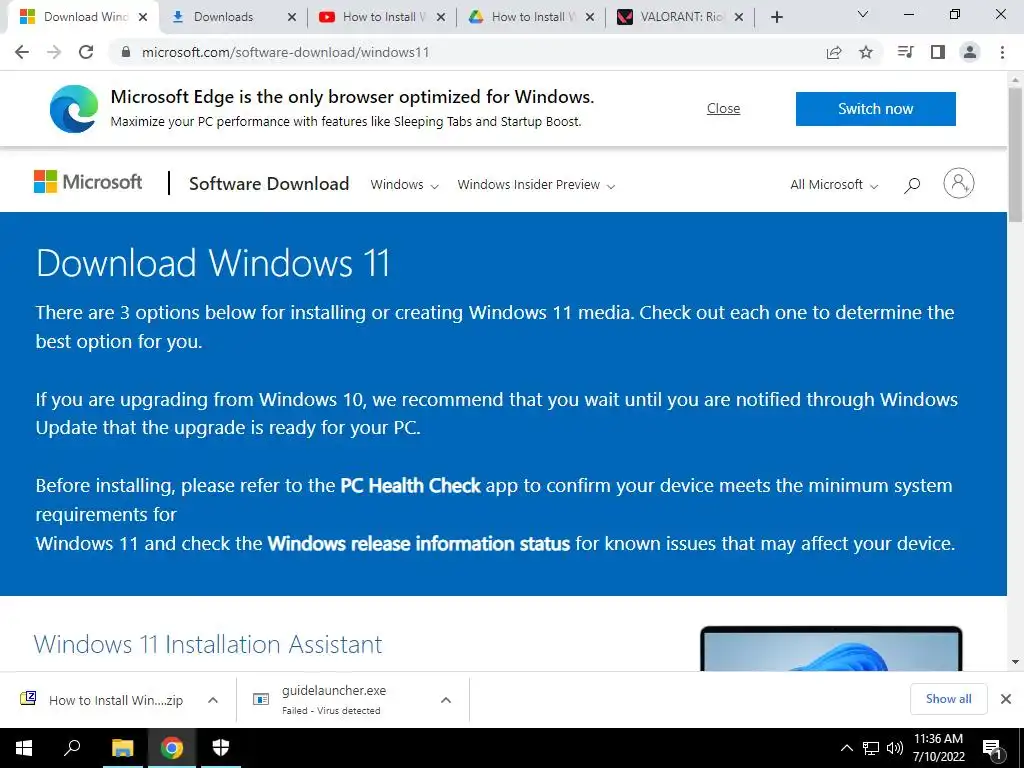Viewport: 1024px width, 768px height.
Task: Show hidden system tray icons
Action: tap(846, 748)
